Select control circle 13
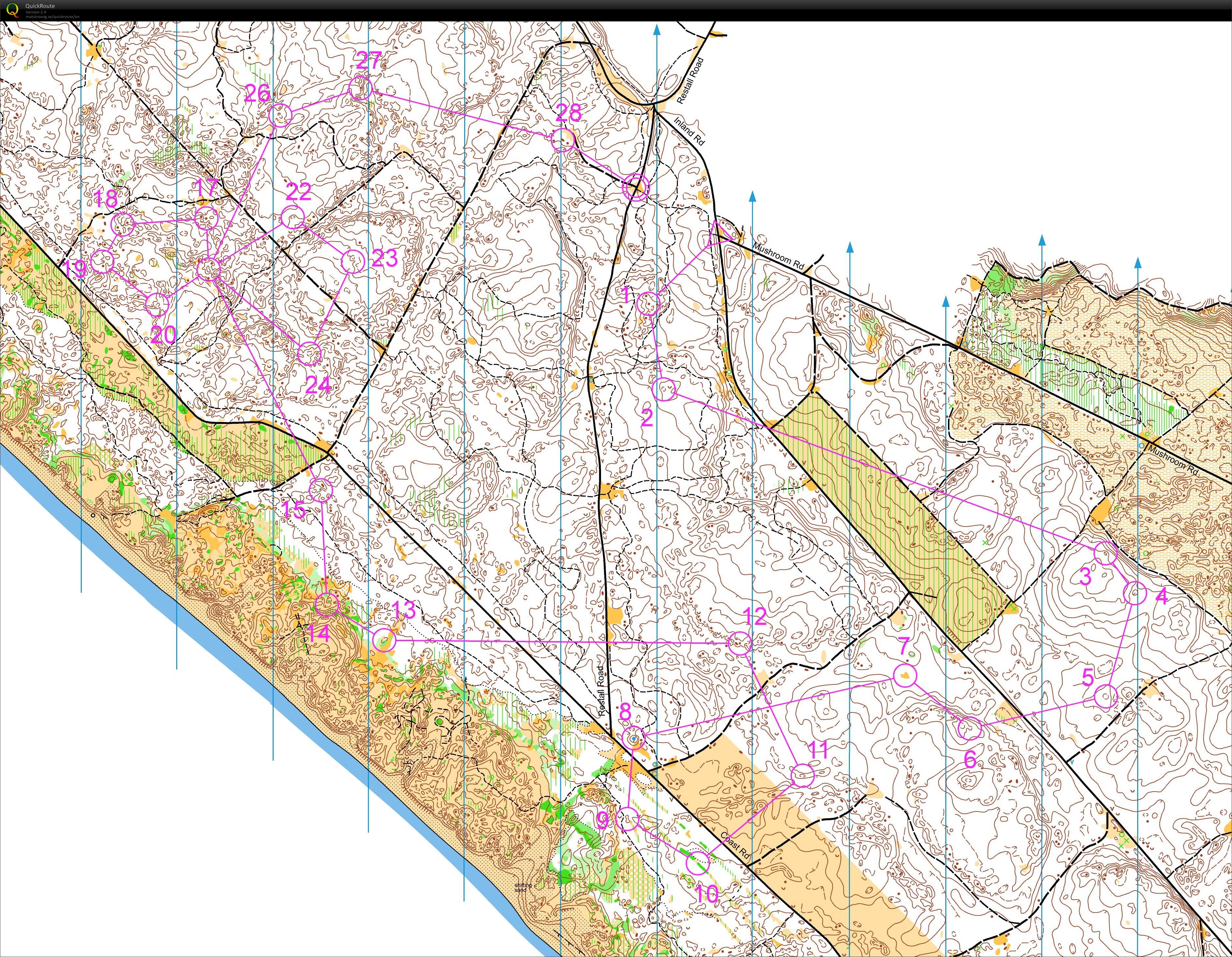Screen dimensions: 1232x957 pos(385,640)
